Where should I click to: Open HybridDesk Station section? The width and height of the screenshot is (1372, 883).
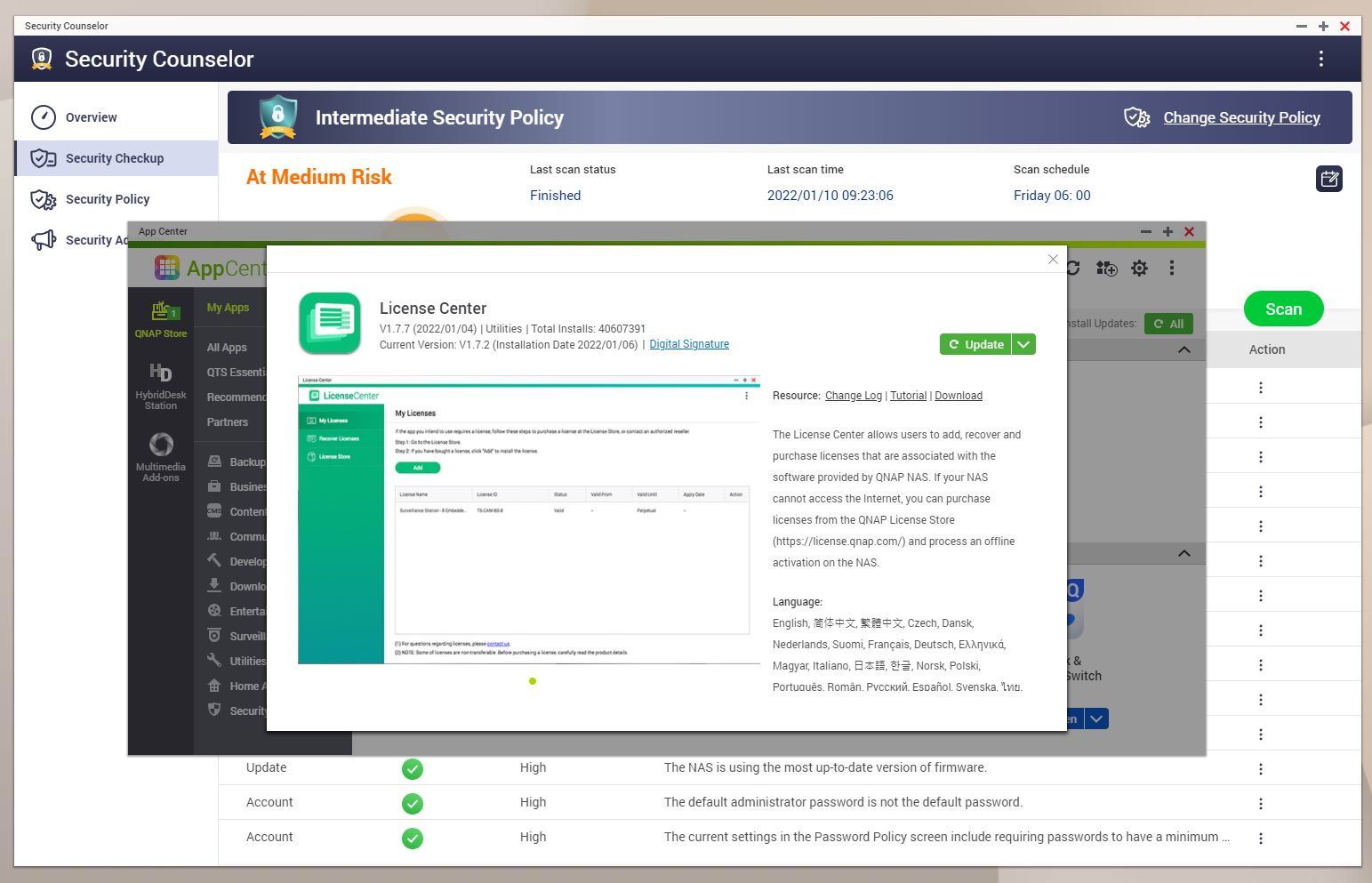point(161,386)
